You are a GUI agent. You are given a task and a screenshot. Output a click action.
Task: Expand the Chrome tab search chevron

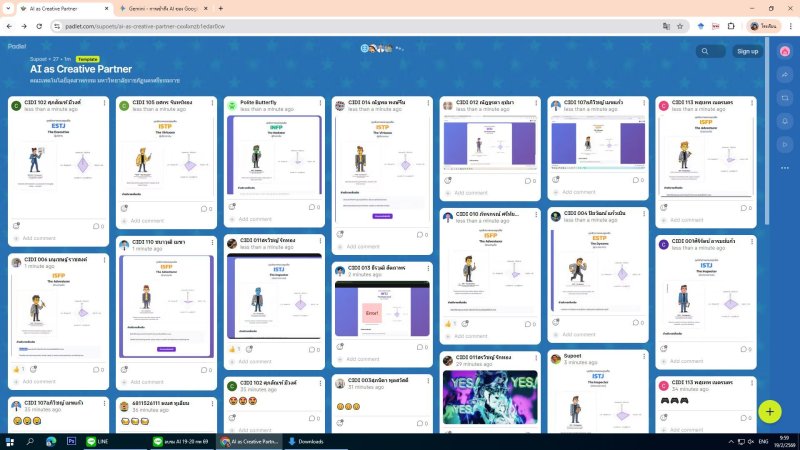pyautogui.click(x=11, y=8)
